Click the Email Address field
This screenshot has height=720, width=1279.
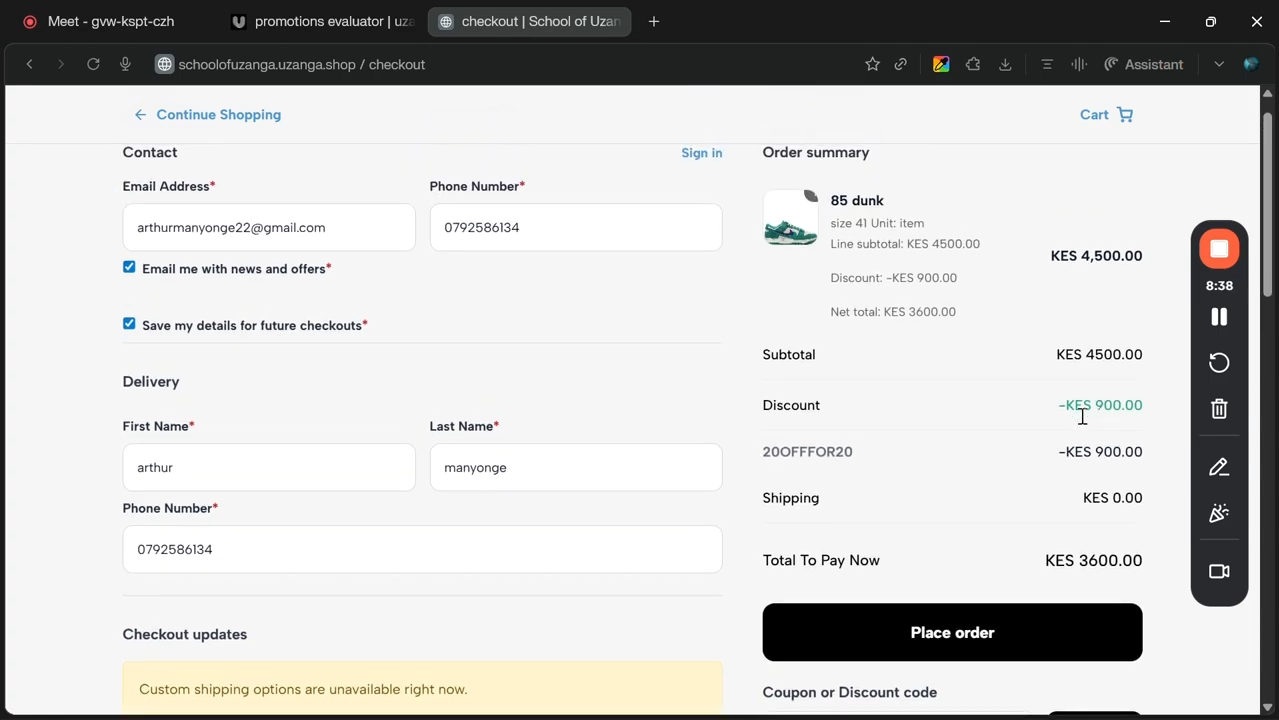269,227
